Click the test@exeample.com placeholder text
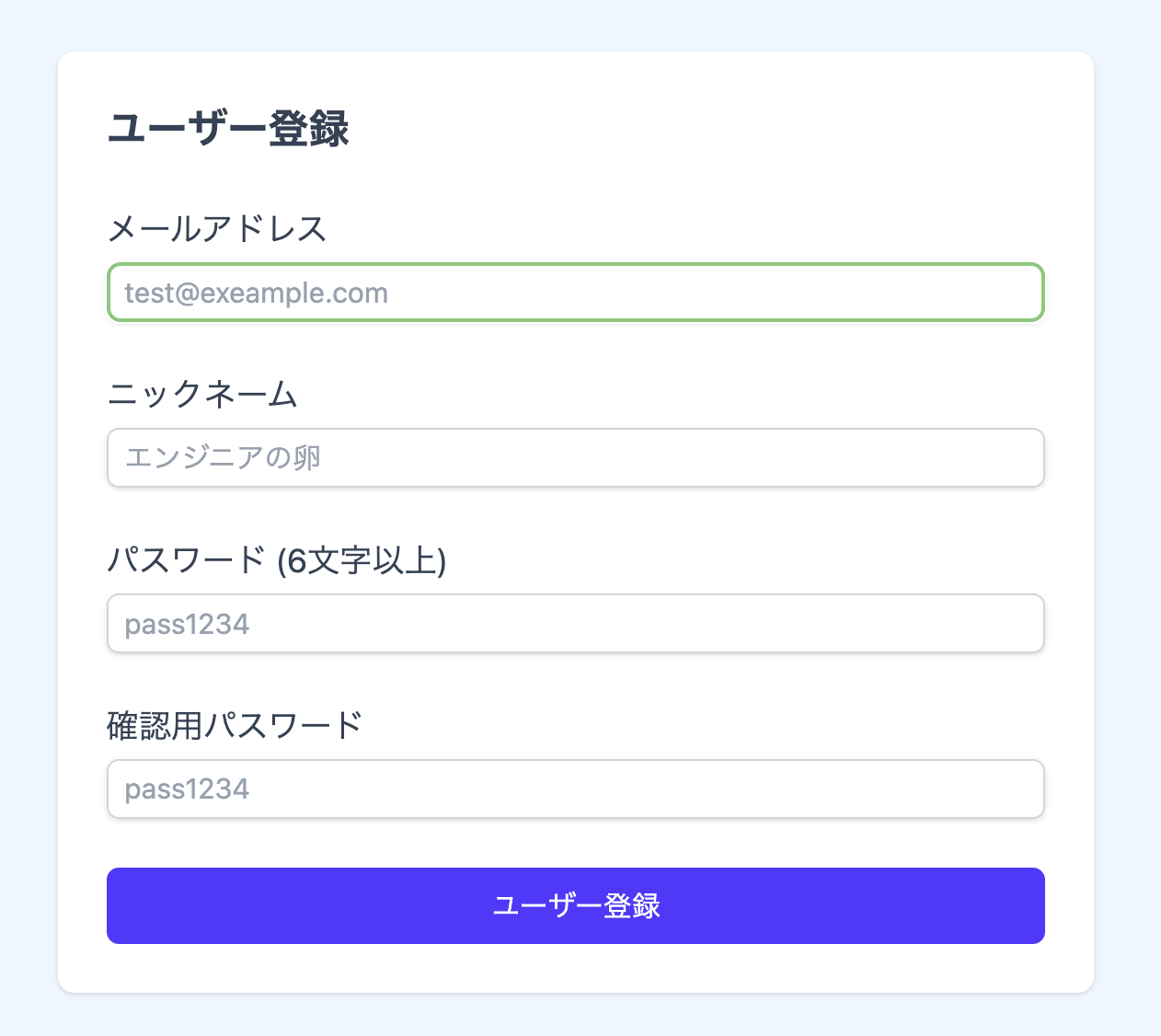Viewport: 1161px width, 1036px height. [257, 294]
